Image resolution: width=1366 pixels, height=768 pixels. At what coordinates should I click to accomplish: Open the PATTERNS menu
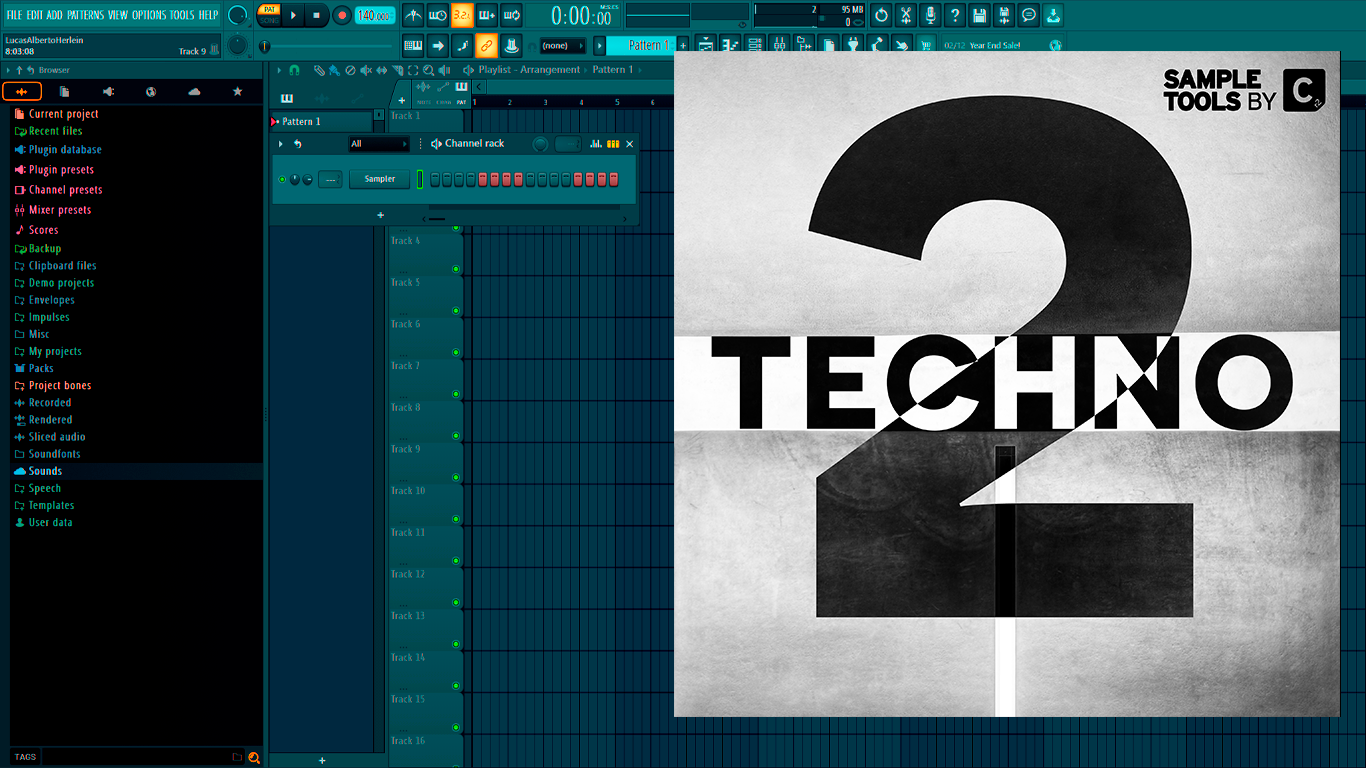(85, 15)
